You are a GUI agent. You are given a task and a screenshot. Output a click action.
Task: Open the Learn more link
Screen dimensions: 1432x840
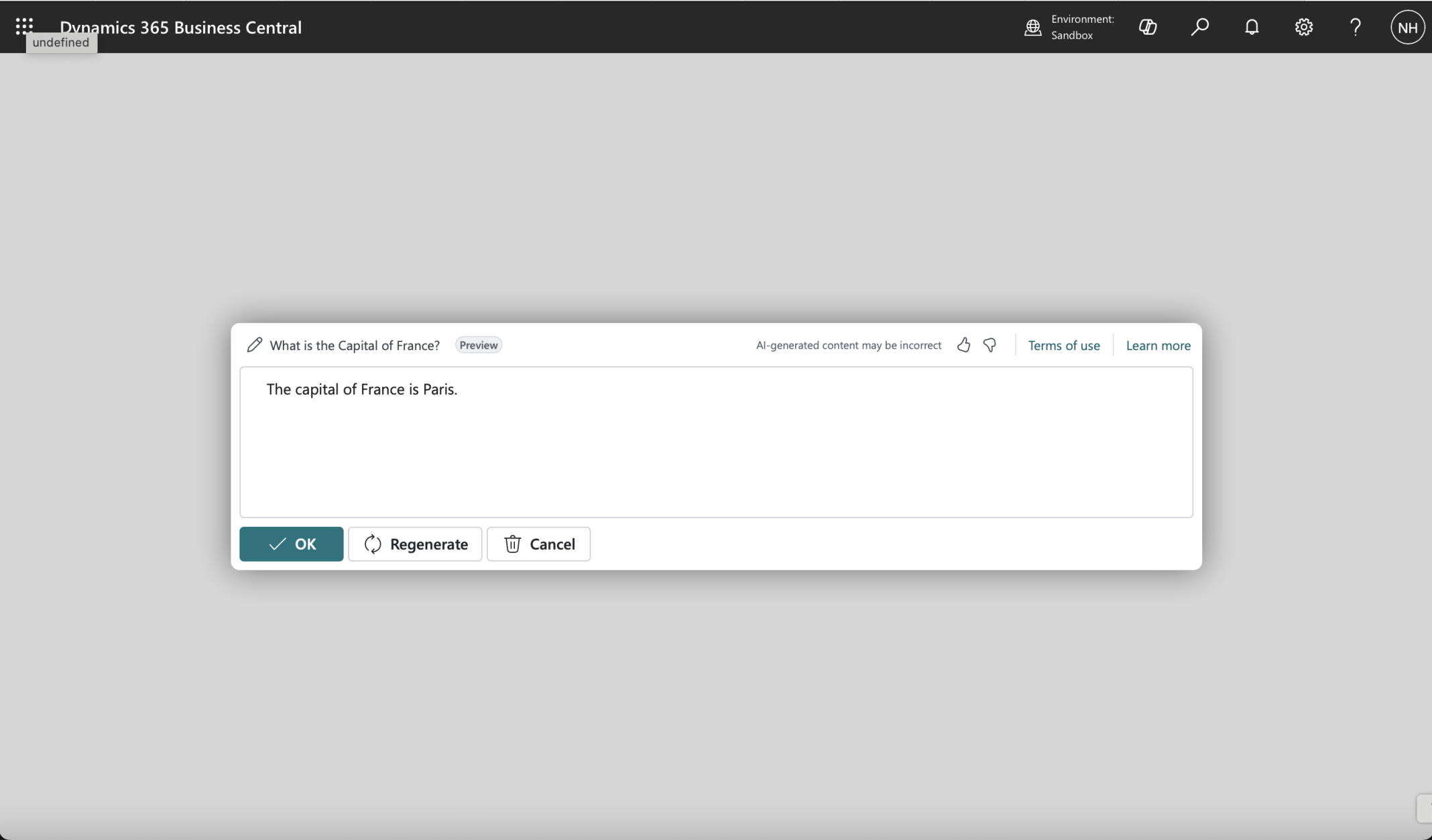coord(1158,345)
